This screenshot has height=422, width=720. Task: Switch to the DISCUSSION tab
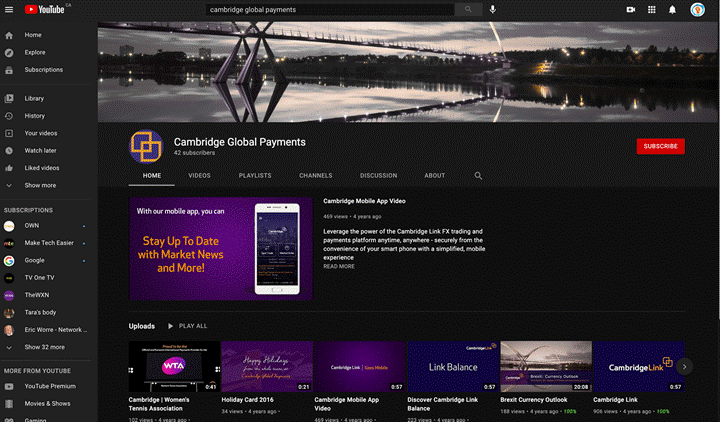(x=378, y=176)
